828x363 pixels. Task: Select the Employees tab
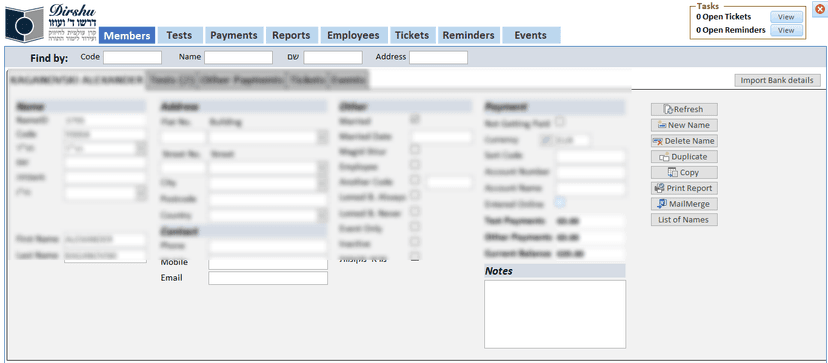point(353,35)
